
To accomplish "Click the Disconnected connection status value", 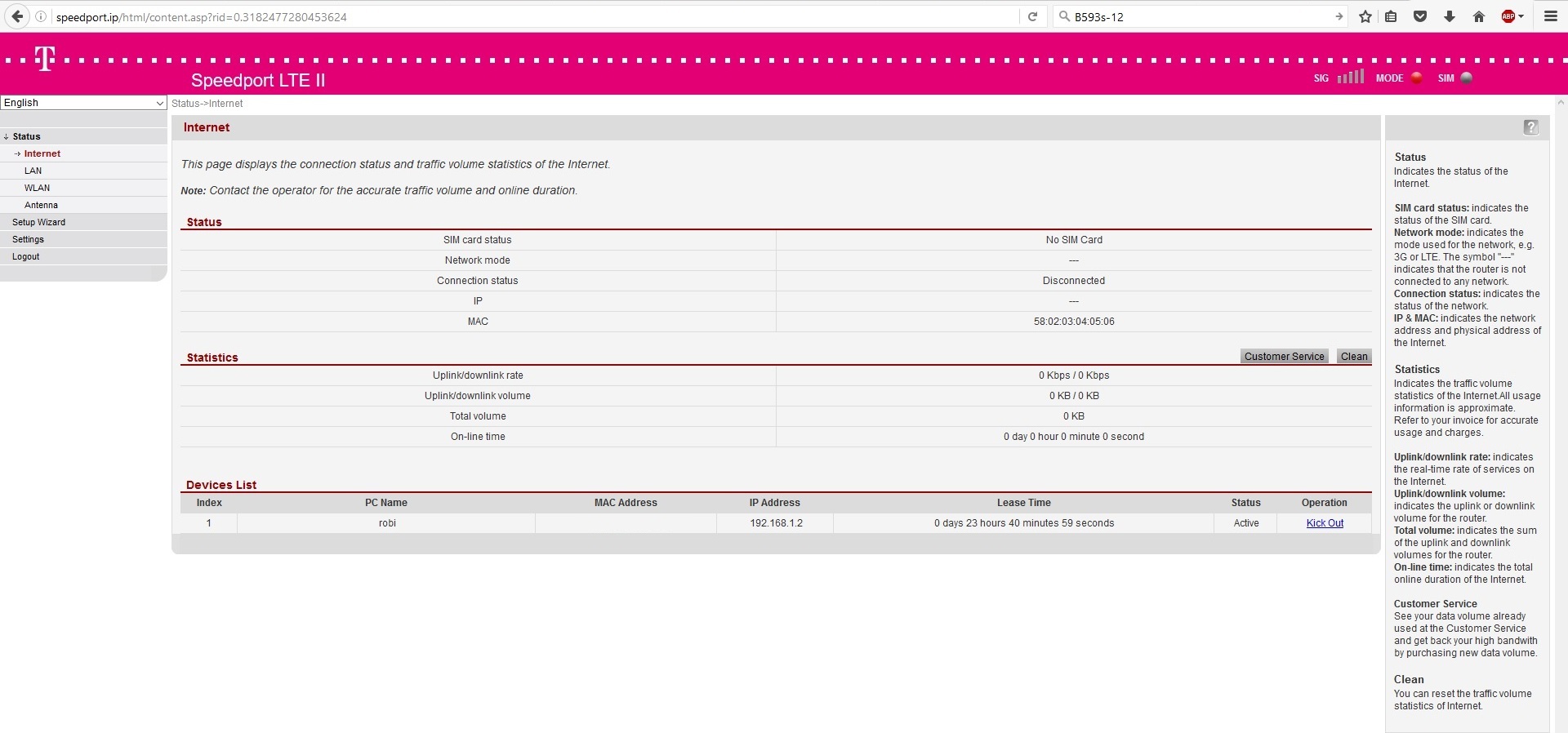I will [1074, 281].
